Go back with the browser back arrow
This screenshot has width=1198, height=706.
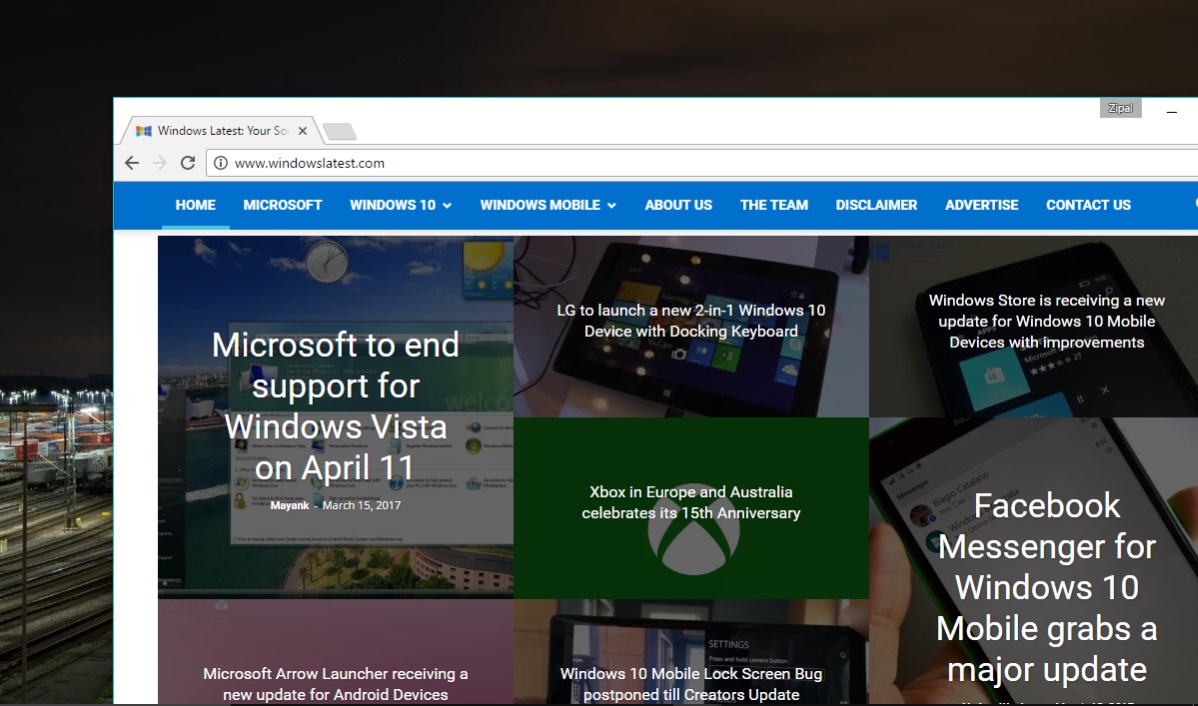(131, 163)
